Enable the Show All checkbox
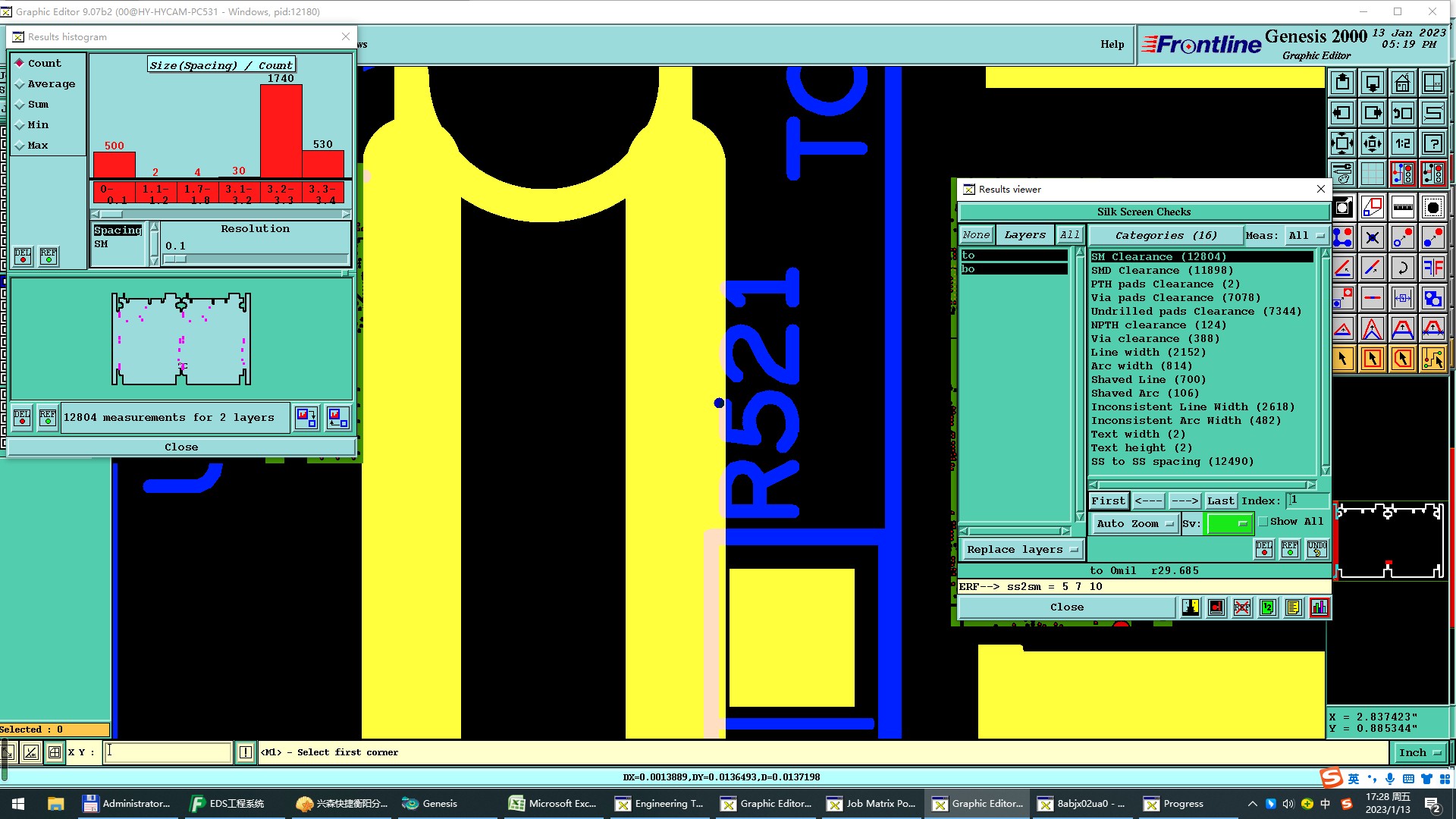1456x819 pixels. coord(1263,522)
